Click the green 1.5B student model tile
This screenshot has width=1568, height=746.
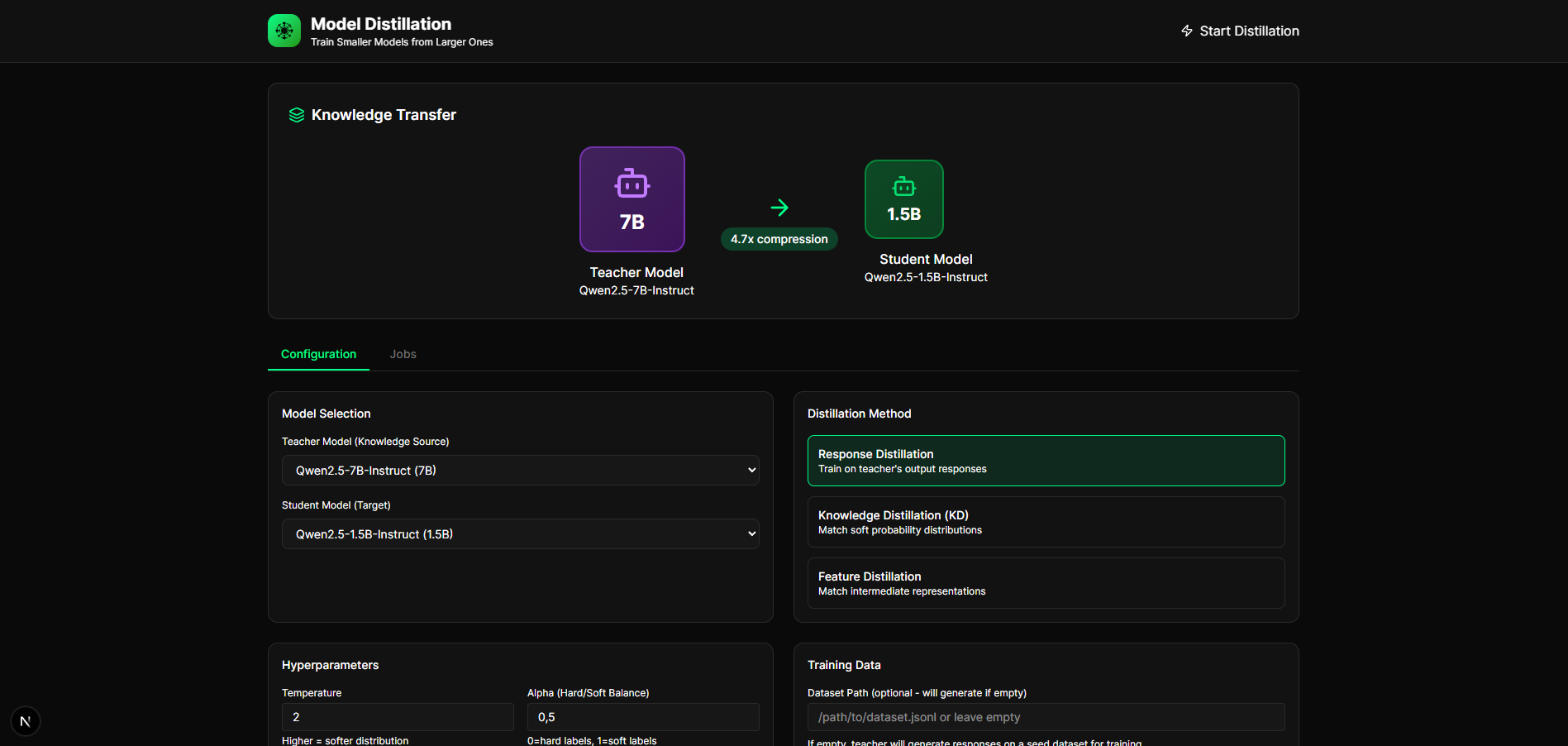pos(904,199)
